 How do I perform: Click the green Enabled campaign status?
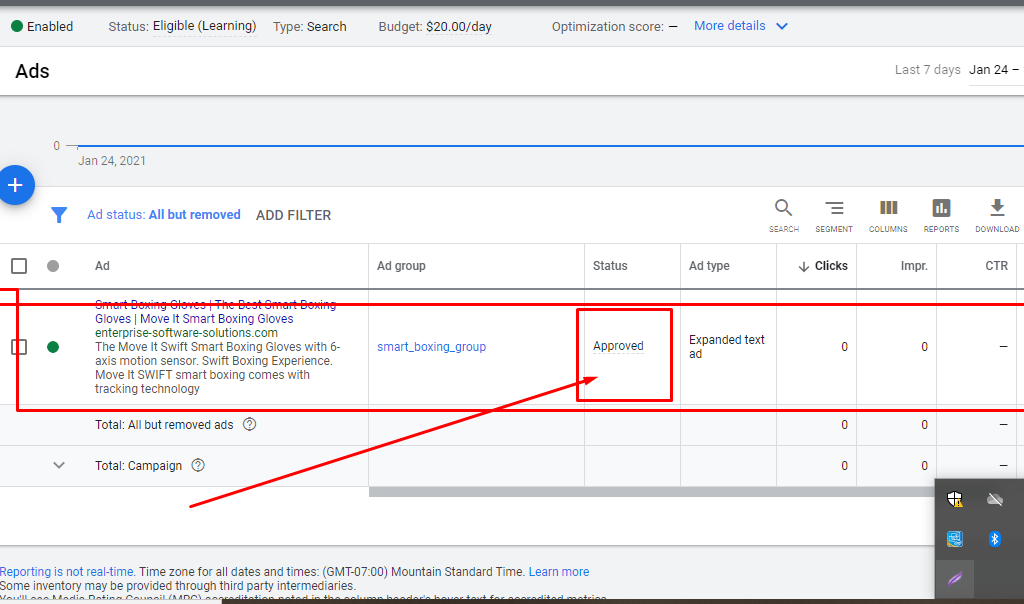(42, 26)
